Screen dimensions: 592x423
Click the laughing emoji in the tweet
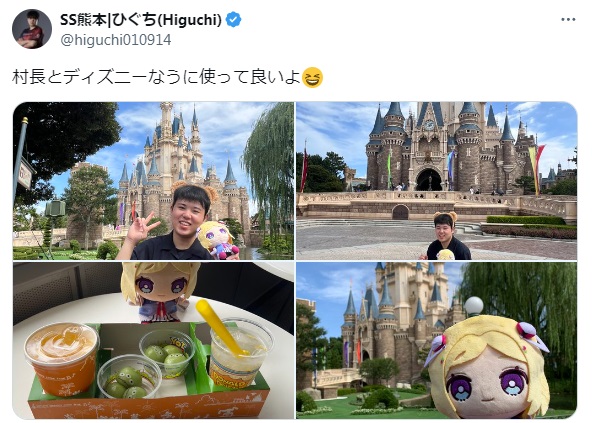[312, 77]
